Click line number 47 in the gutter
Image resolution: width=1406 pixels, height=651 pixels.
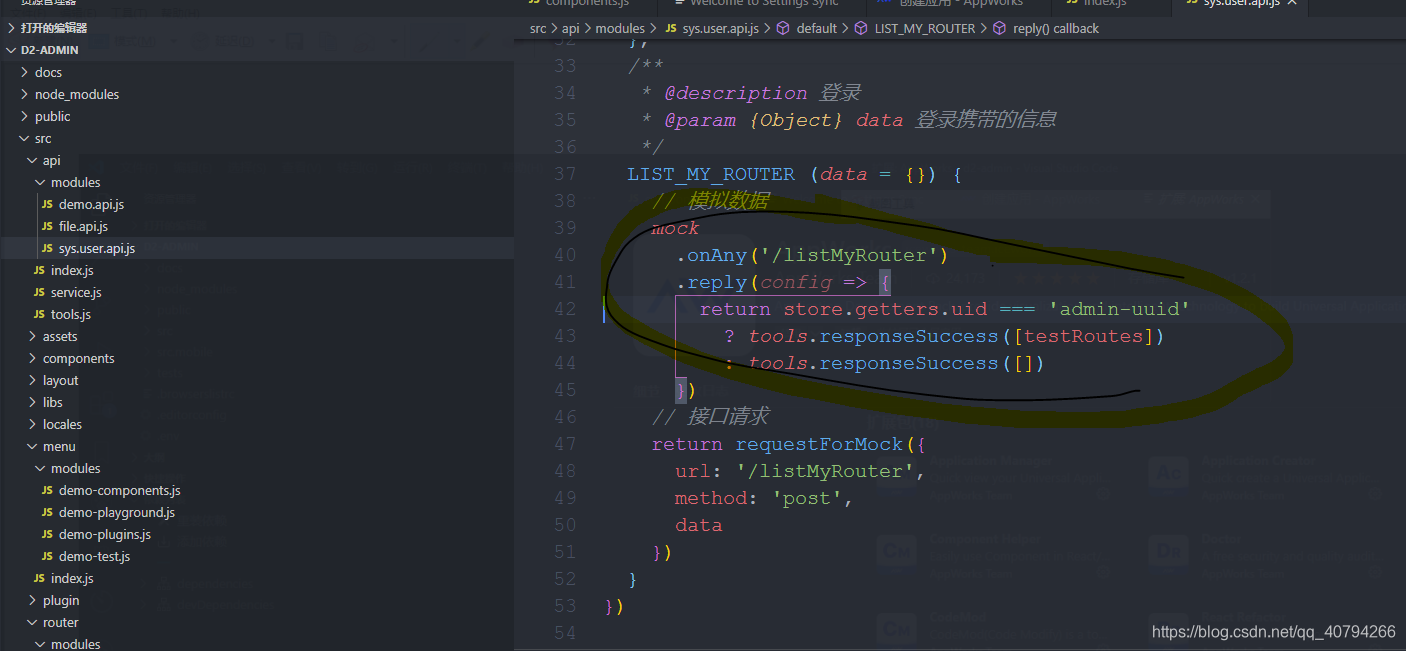565,444
